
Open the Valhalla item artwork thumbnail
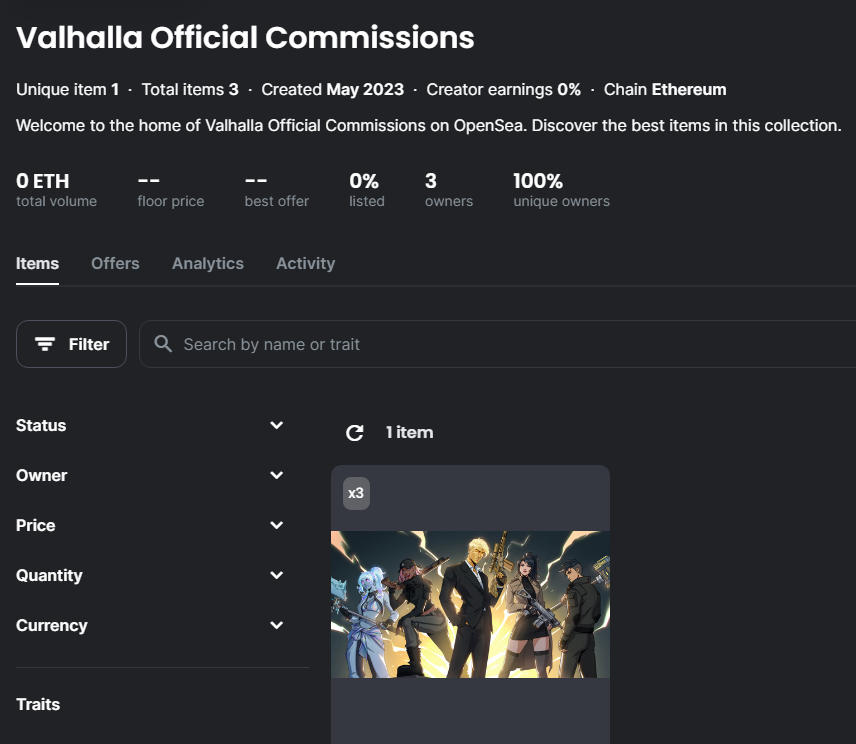470,604
